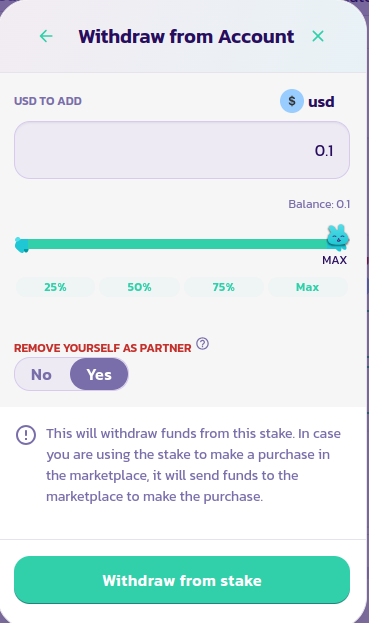This screenshot has height=623, width=369.
Task: Choose the 50% amount preset
Action: point(139,287)
